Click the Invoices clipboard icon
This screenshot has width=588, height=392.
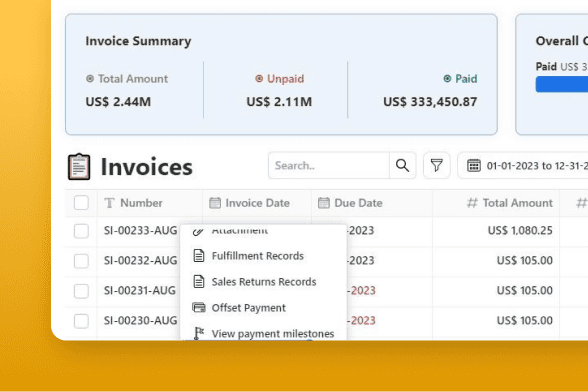[79, 167]
